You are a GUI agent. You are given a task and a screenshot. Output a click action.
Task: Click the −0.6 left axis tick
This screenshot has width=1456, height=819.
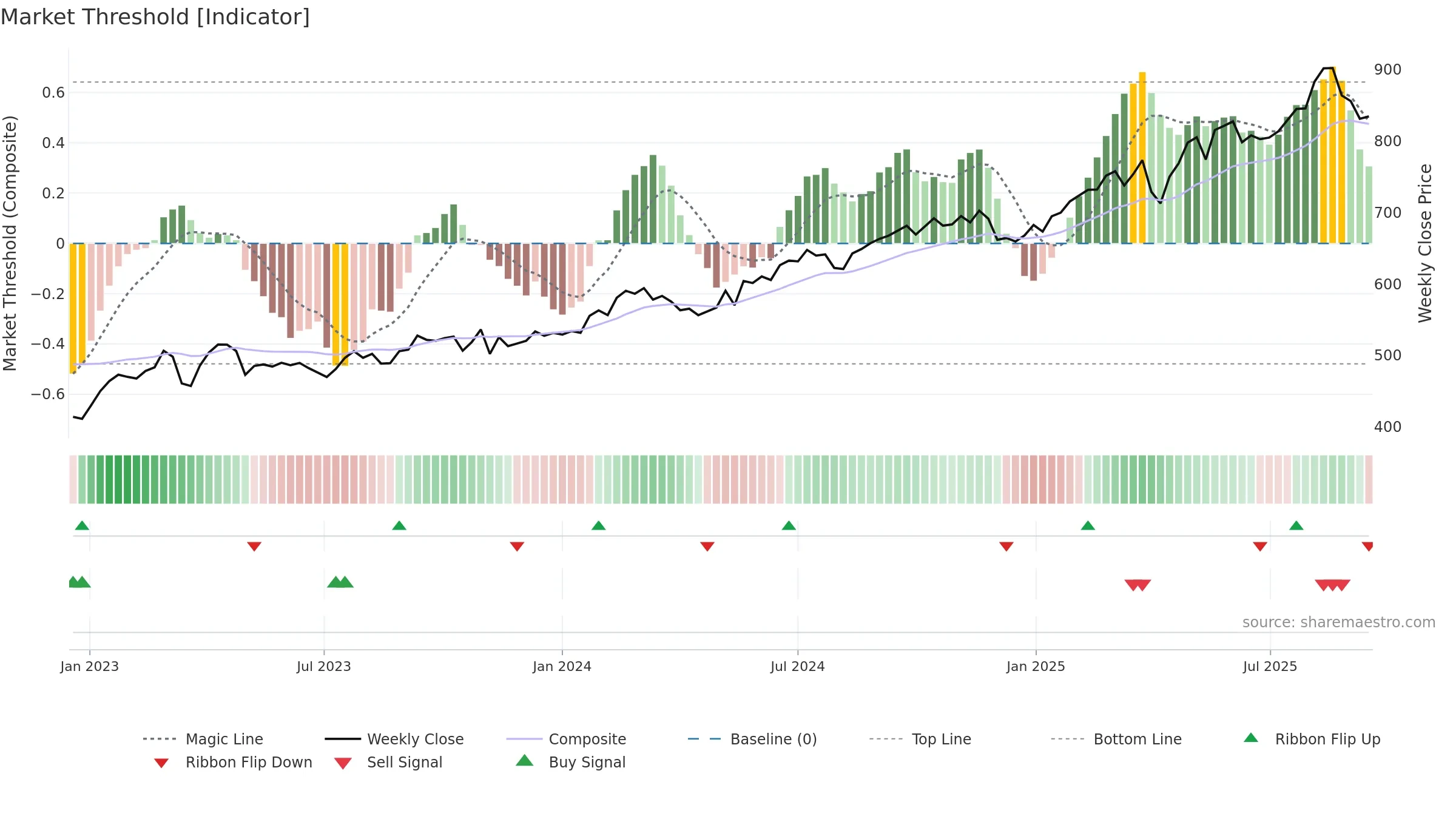coord(48,394)
